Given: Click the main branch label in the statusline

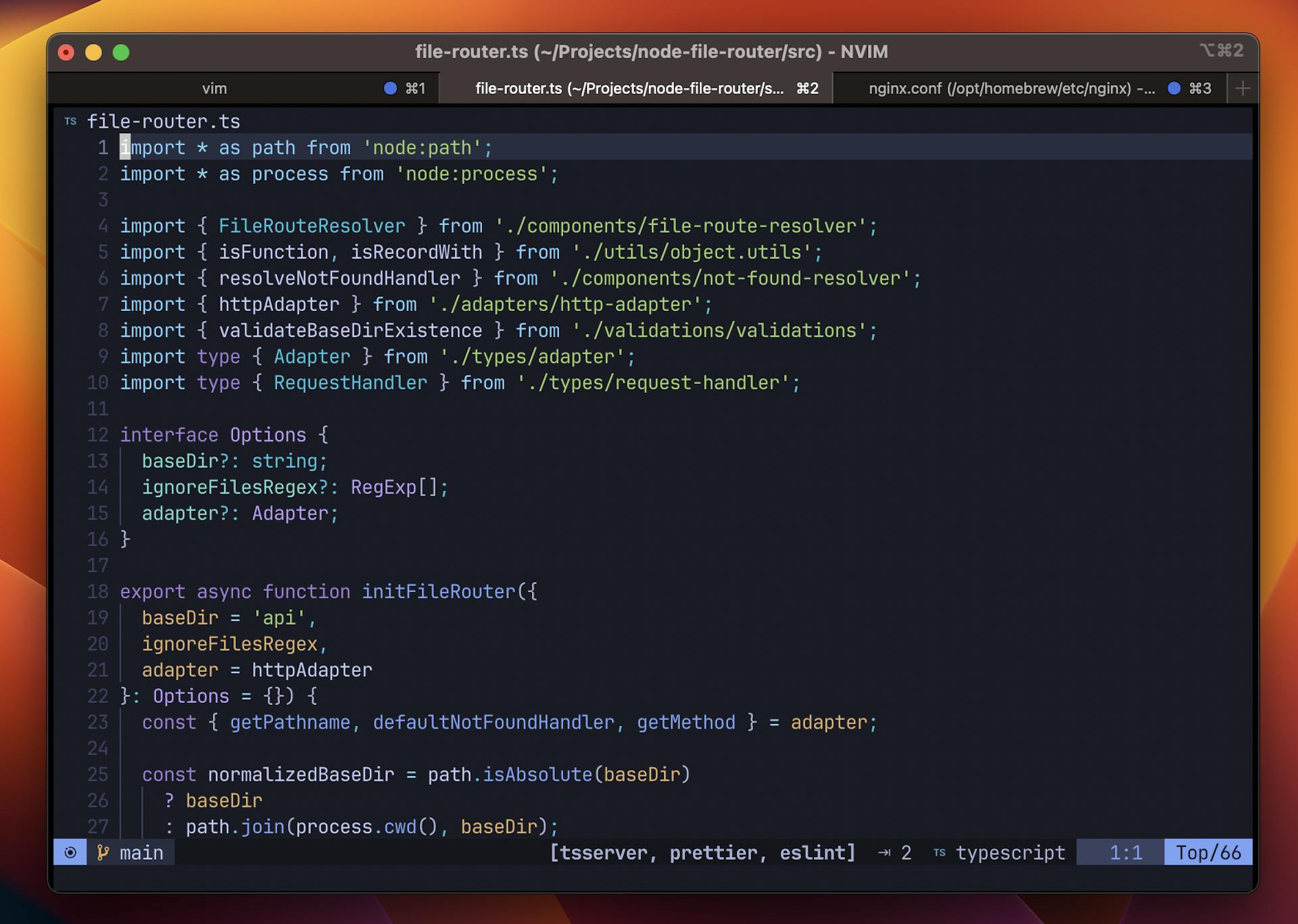Looking at the screenshot, I should coord(140,852).
